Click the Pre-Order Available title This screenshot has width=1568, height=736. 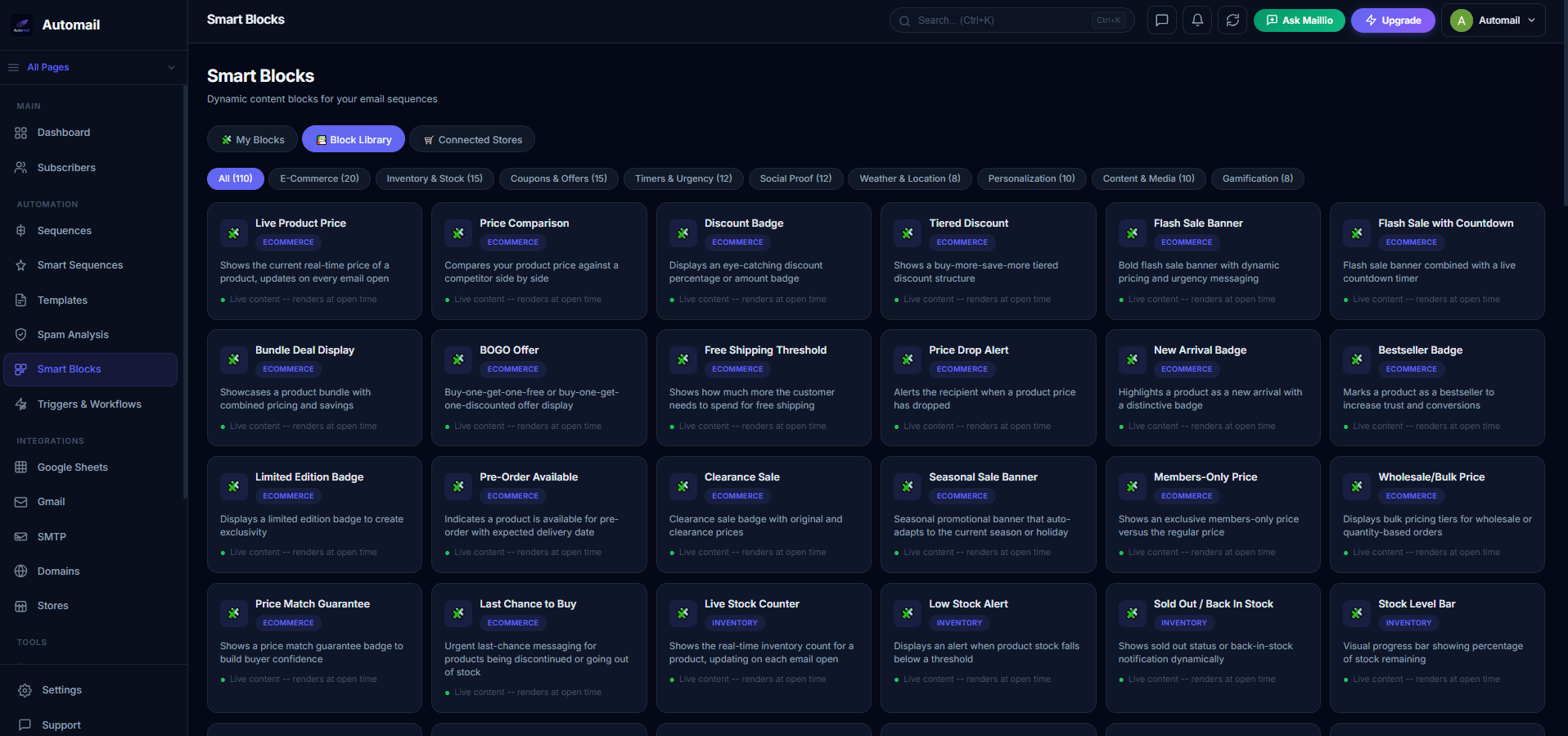[x=529, y=477]
